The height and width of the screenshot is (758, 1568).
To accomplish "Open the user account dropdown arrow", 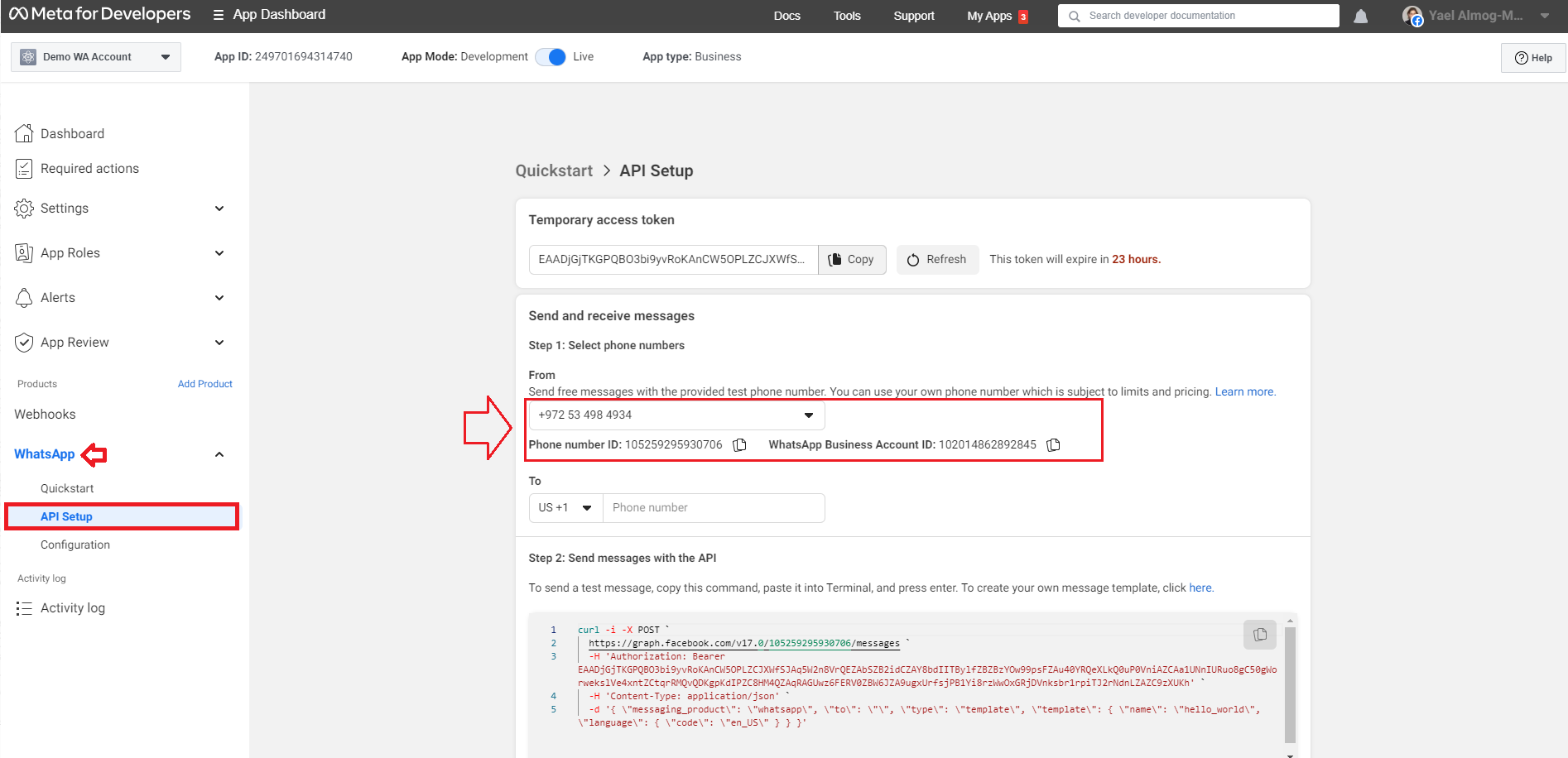I will (x=1545, y=16).
